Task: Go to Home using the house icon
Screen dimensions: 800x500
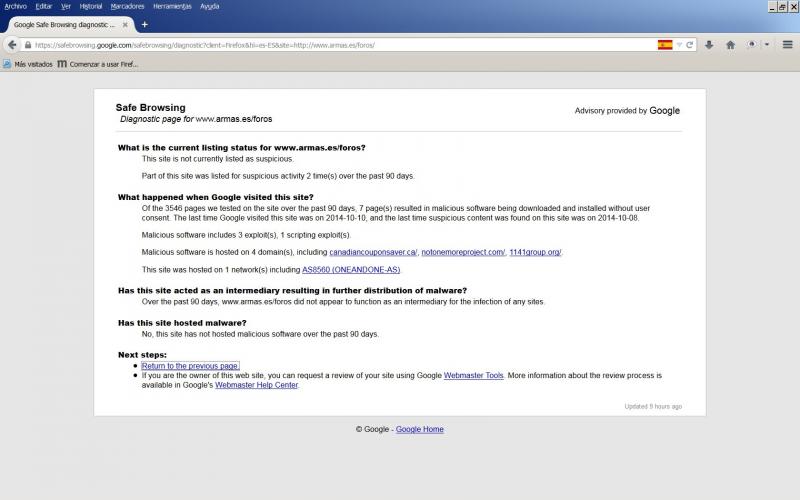Action: (x=730, y=45)
